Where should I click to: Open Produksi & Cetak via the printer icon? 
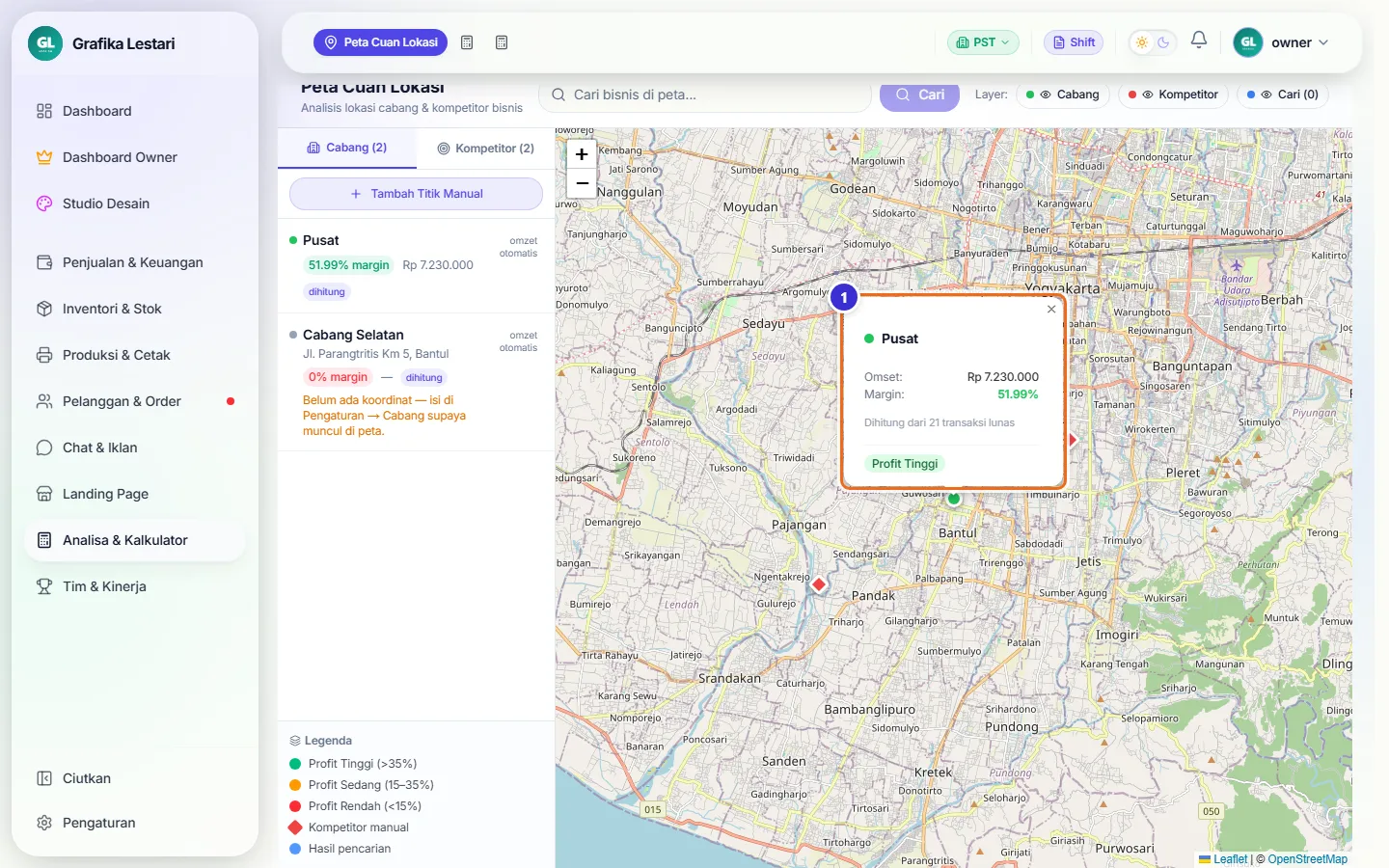(44, 355)
